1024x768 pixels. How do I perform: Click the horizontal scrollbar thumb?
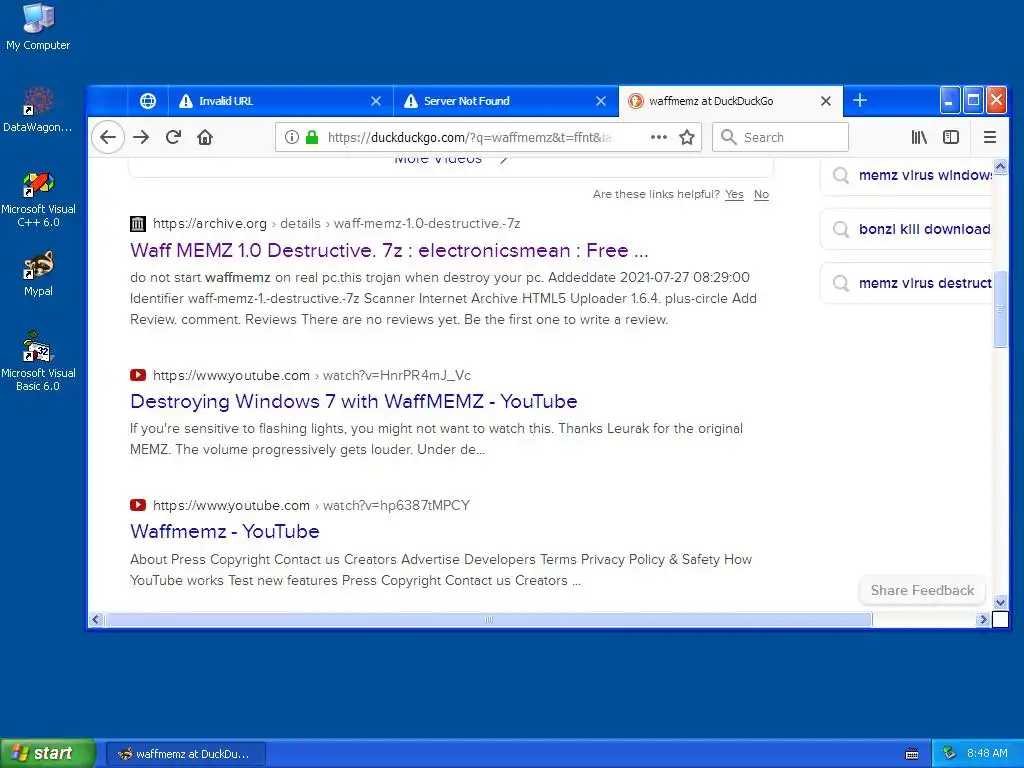point(488,619)
